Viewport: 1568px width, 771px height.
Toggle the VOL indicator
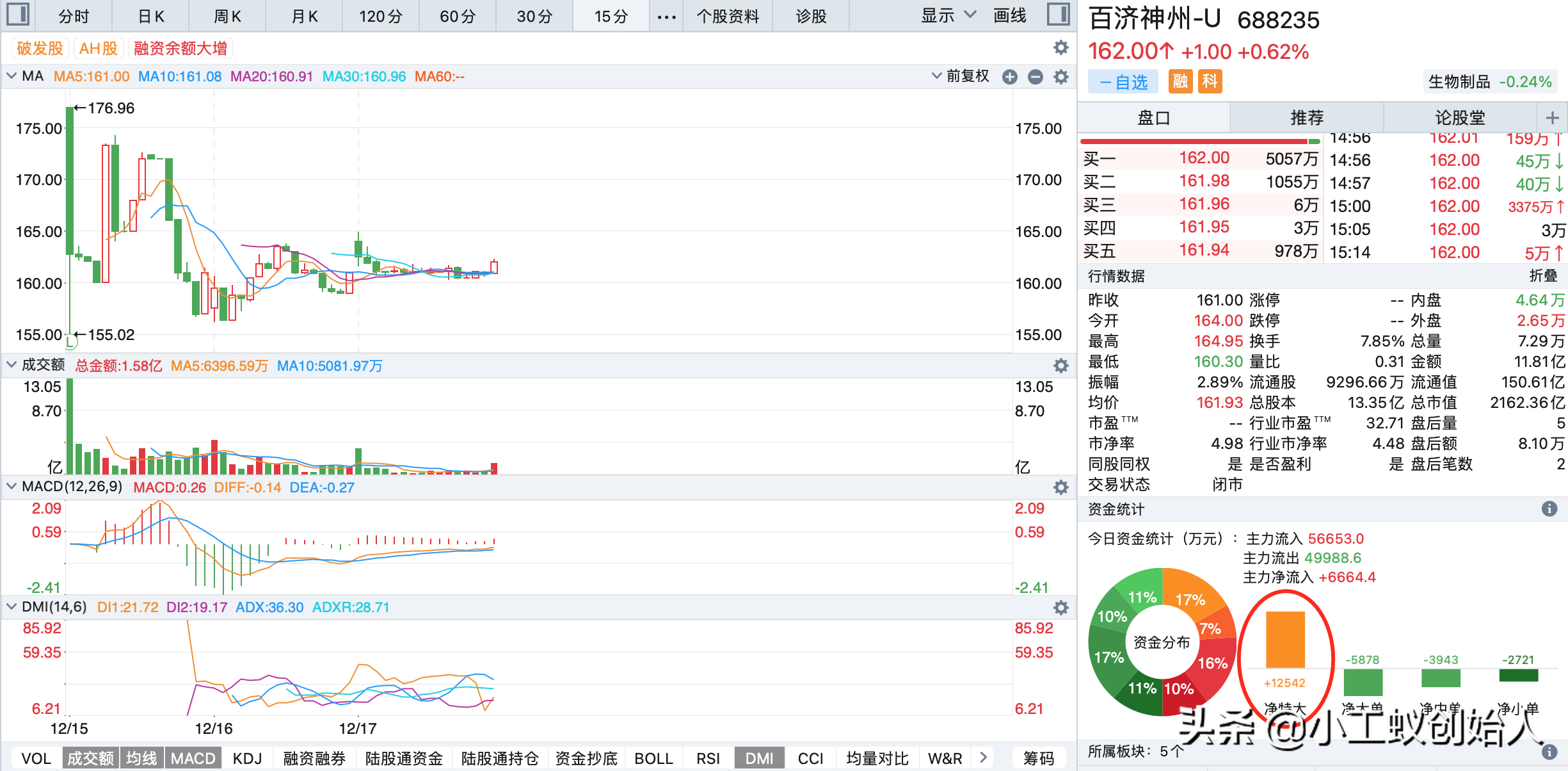click(36, 758)
